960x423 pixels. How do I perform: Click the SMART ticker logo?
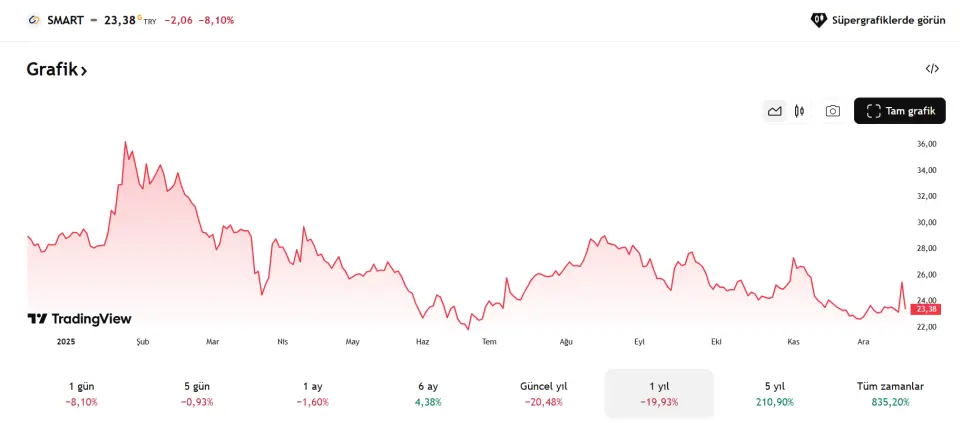(34, 20)
